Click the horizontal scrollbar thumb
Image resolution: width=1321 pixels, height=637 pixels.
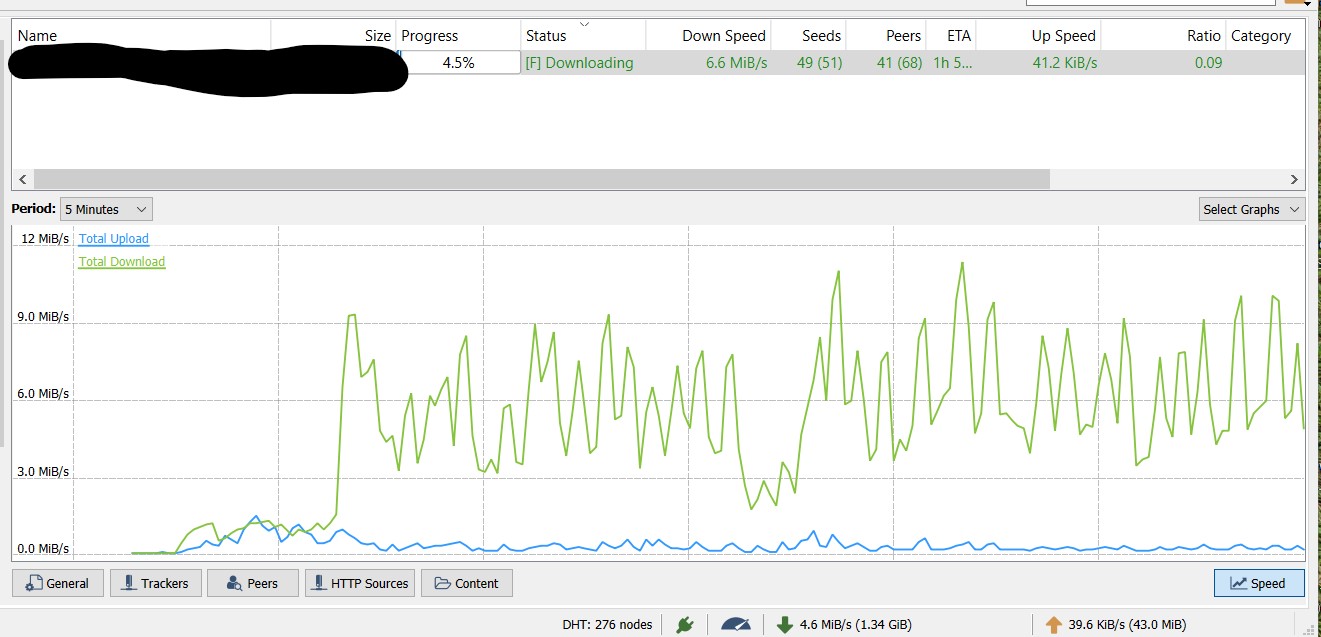tap(541, 180)
